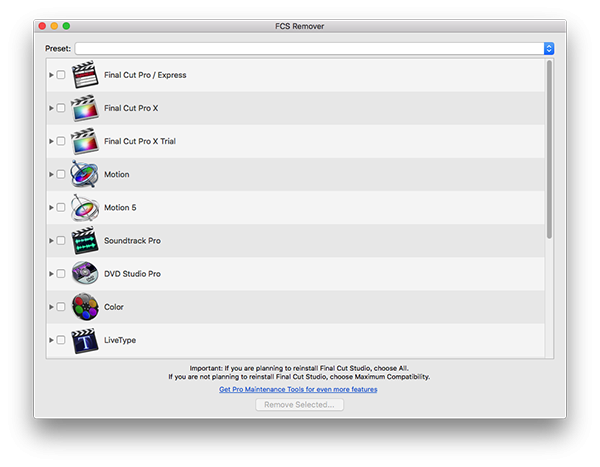Close the FCS Remover window
The width and height of the screenshot is (600, 467).
(42, 26)
